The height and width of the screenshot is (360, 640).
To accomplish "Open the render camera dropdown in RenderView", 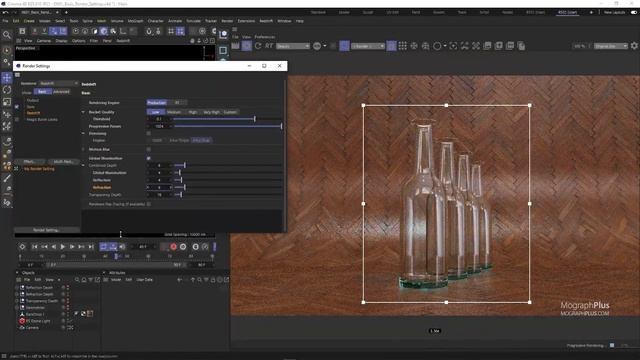I will click(x=368, y=46).
